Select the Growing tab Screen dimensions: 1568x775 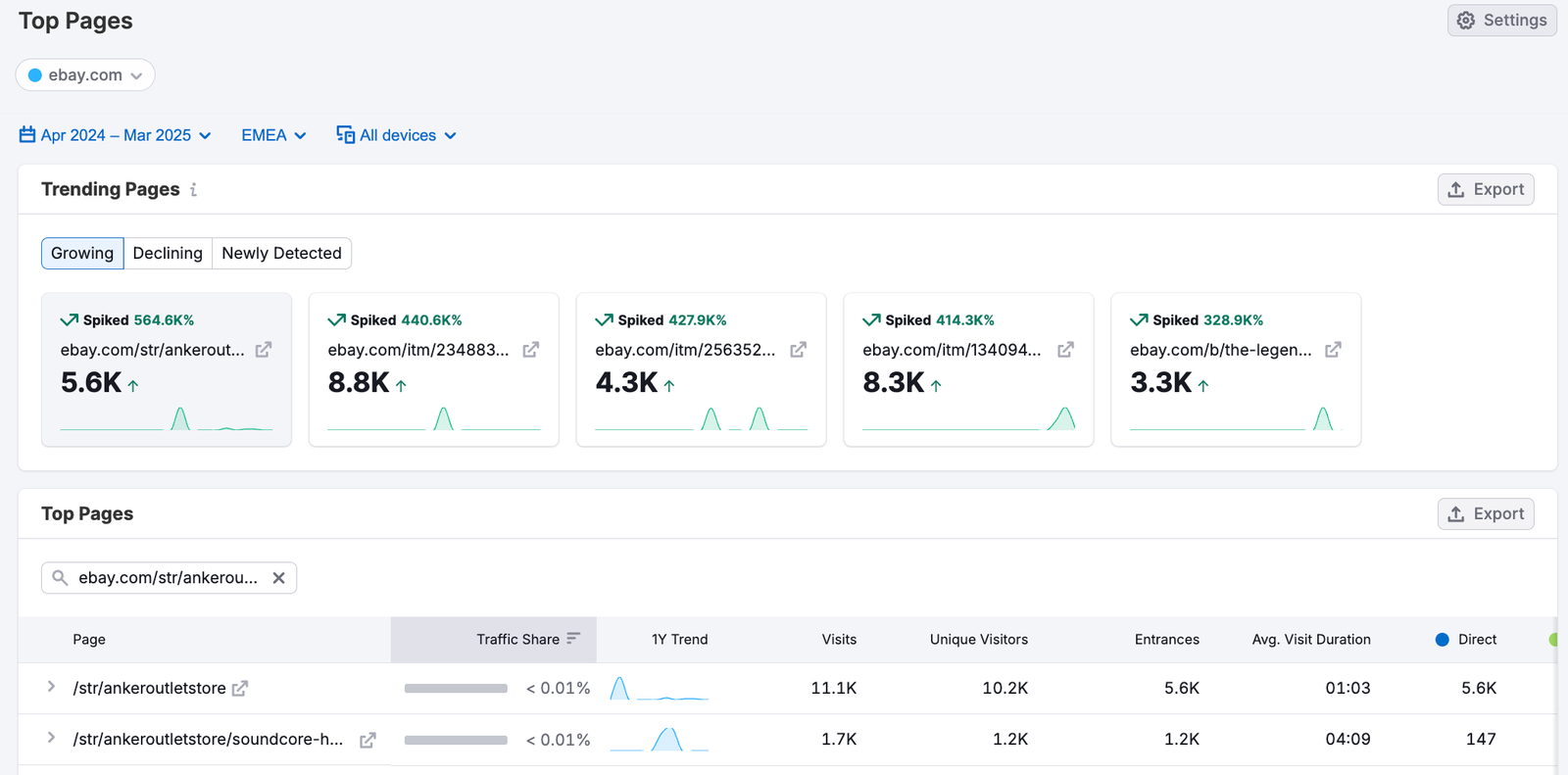[82, 253]
